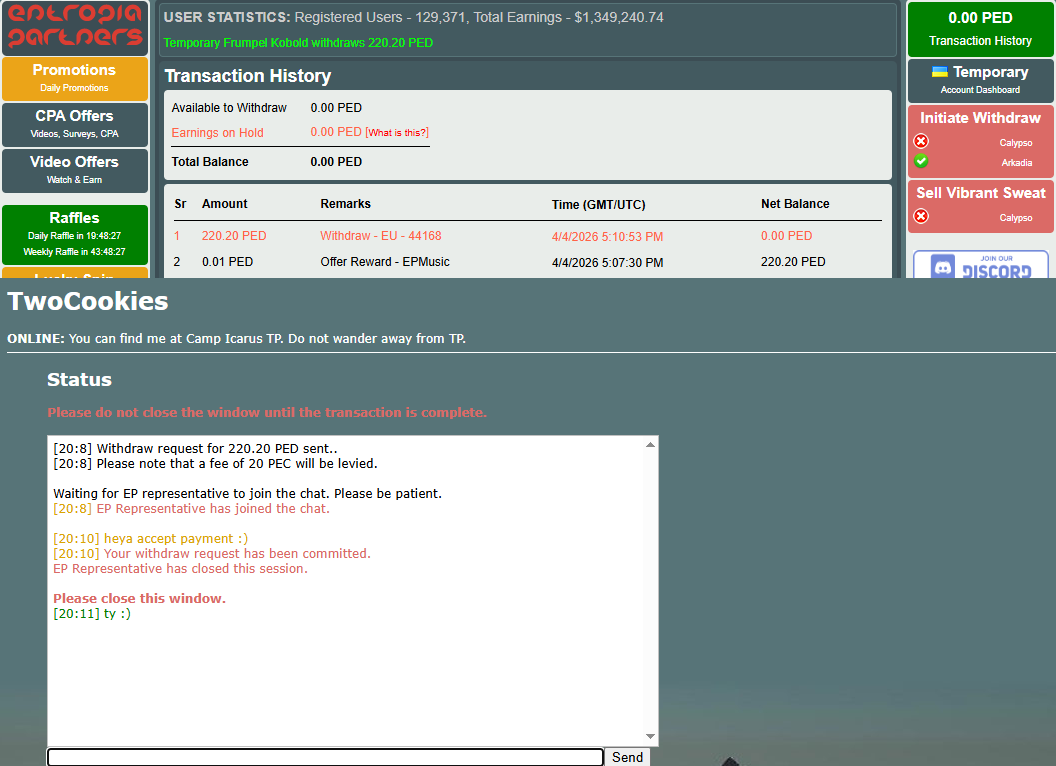Image resolution: width=1056 pixels, height=766 pixels.
Task: Click the 'Please close this window.' message
Action: 139,598
